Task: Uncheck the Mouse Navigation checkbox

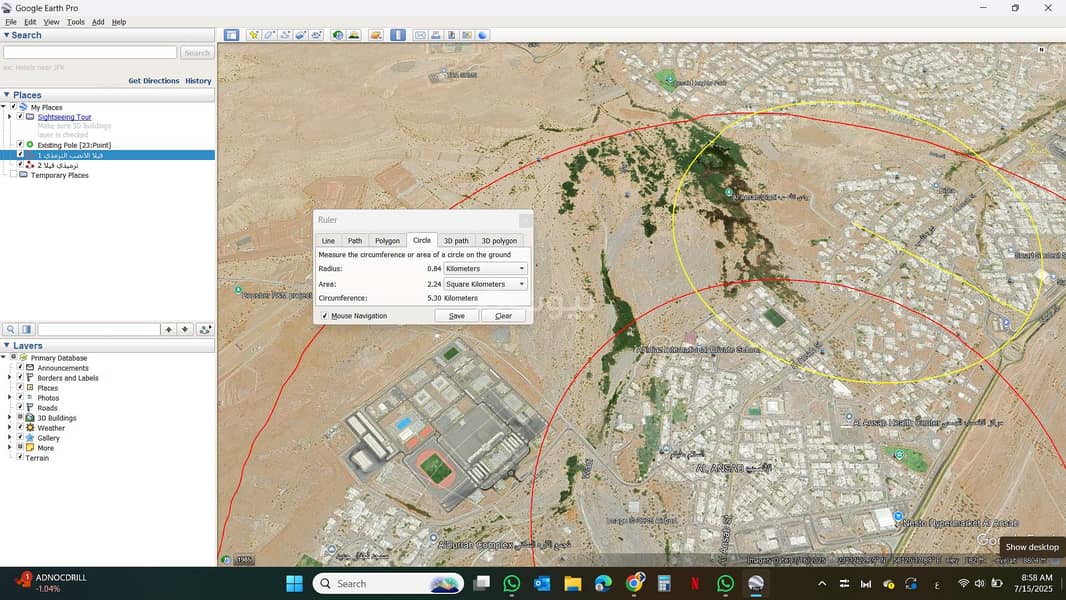Action: click(x=325, y=316)
